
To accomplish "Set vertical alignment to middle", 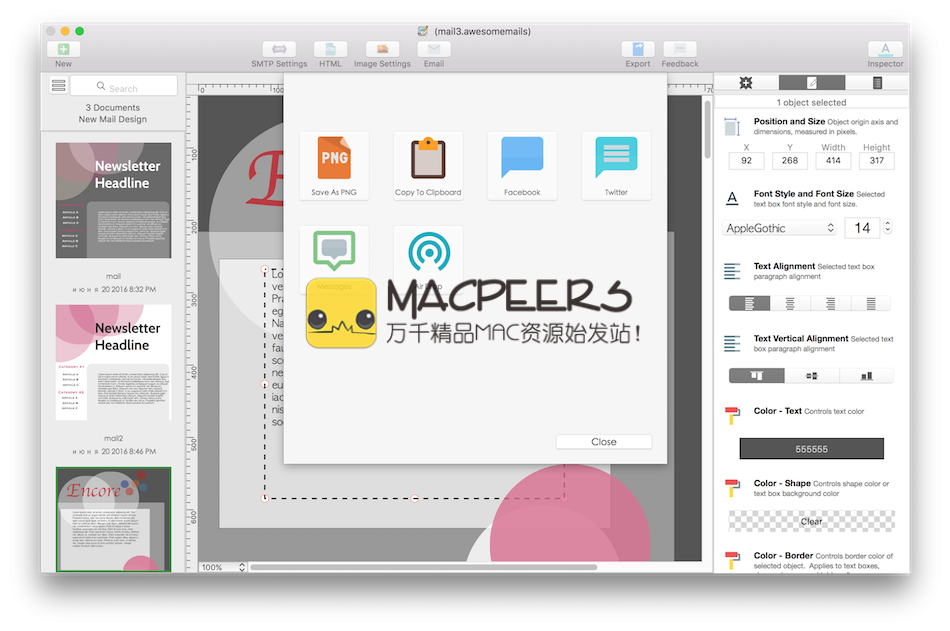I will tap(812, 376).
